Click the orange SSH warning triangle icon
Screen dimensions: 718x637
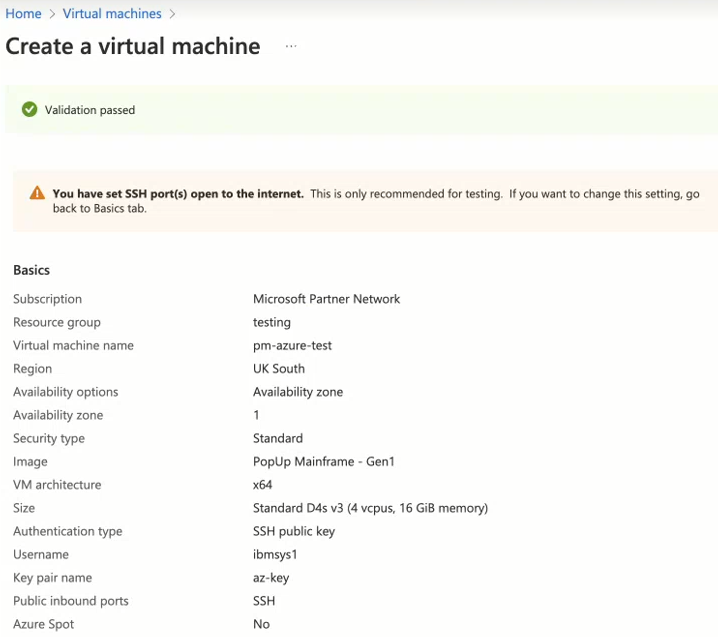pos(37,193)
